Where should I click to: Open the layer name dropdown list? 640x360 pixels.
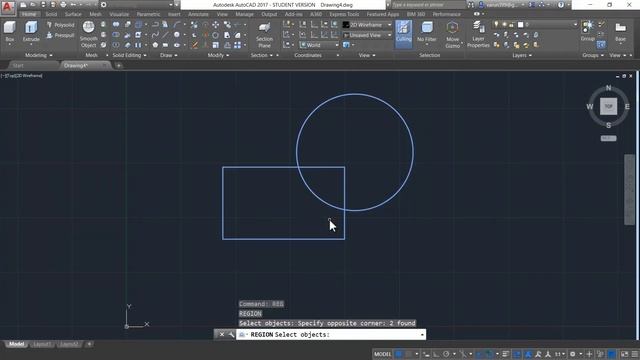(x=535, y=25)
